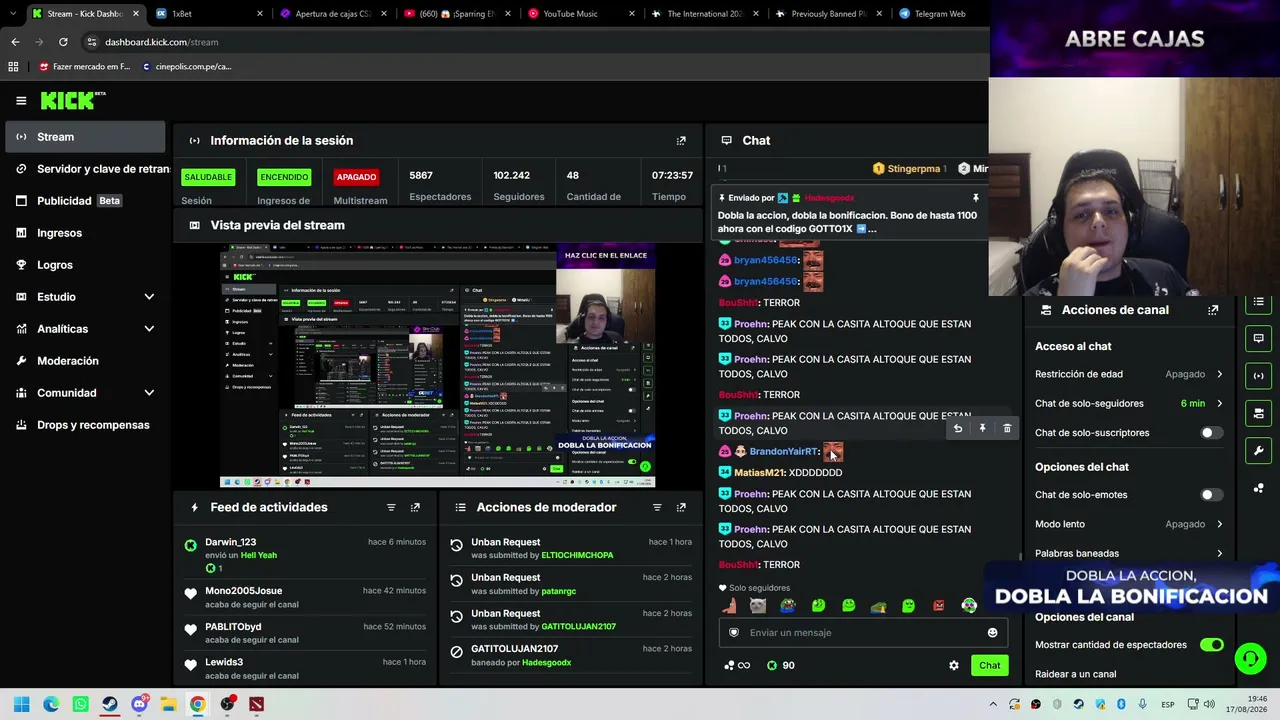Screen dimensions: 1280x720
Task: Switch to the Telegram Web tab
Action: click(941, 14)
